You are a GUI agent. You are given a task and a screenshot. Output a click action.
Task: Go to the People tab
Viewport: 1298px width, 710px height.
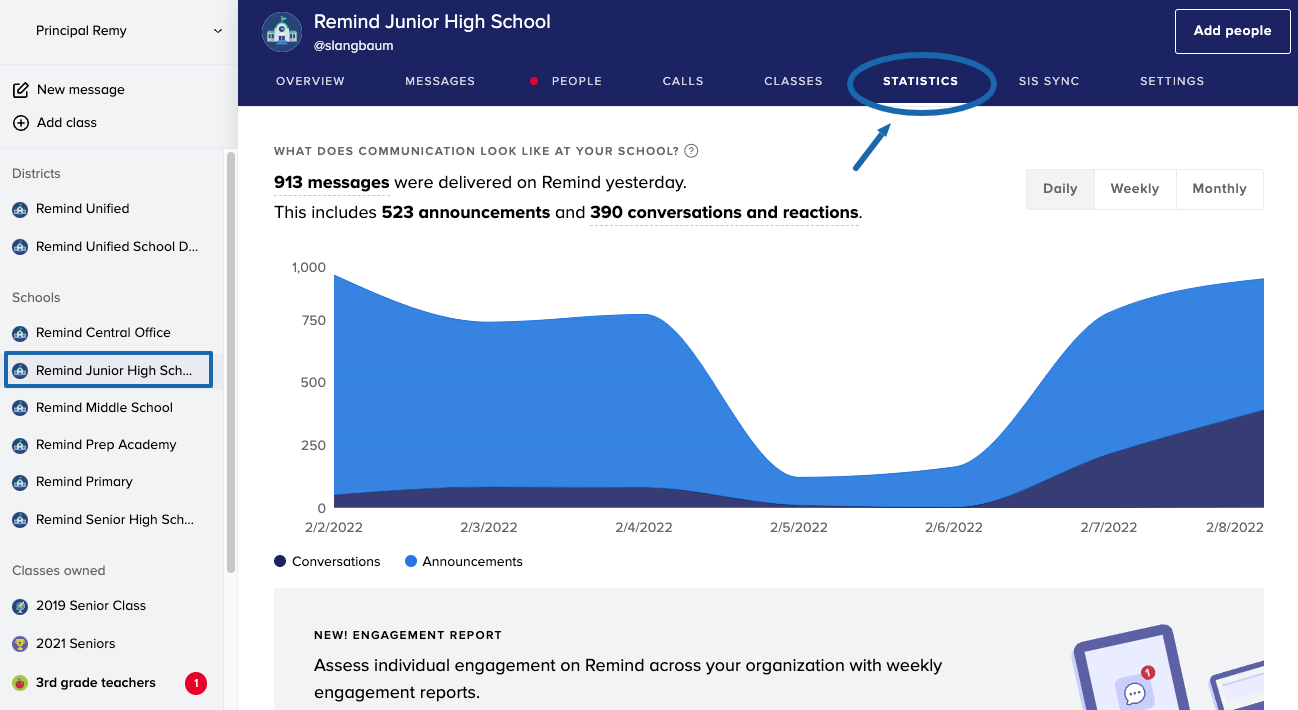[x=576, y=81]
